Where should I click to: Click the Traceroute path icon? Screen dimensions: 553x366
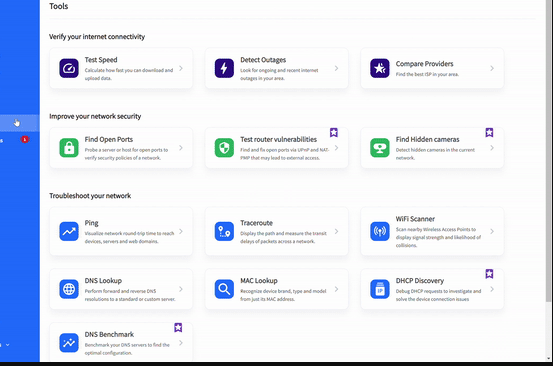(224, 231)
